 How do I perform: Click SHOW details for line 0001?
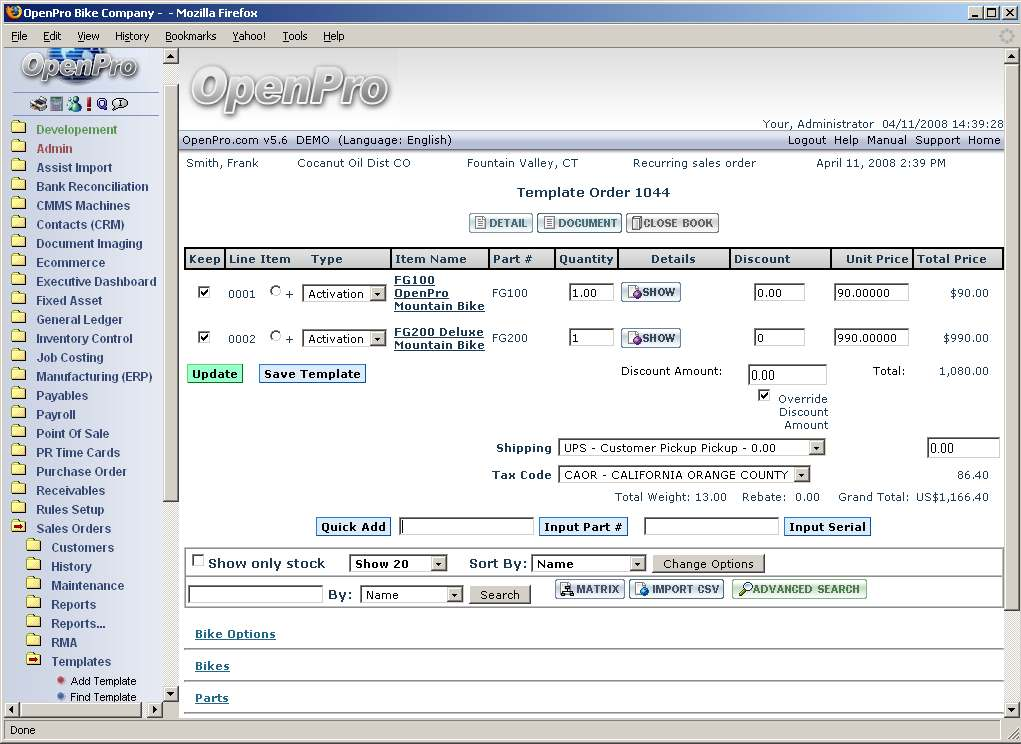pyautogui.click(x=651, y=293)
